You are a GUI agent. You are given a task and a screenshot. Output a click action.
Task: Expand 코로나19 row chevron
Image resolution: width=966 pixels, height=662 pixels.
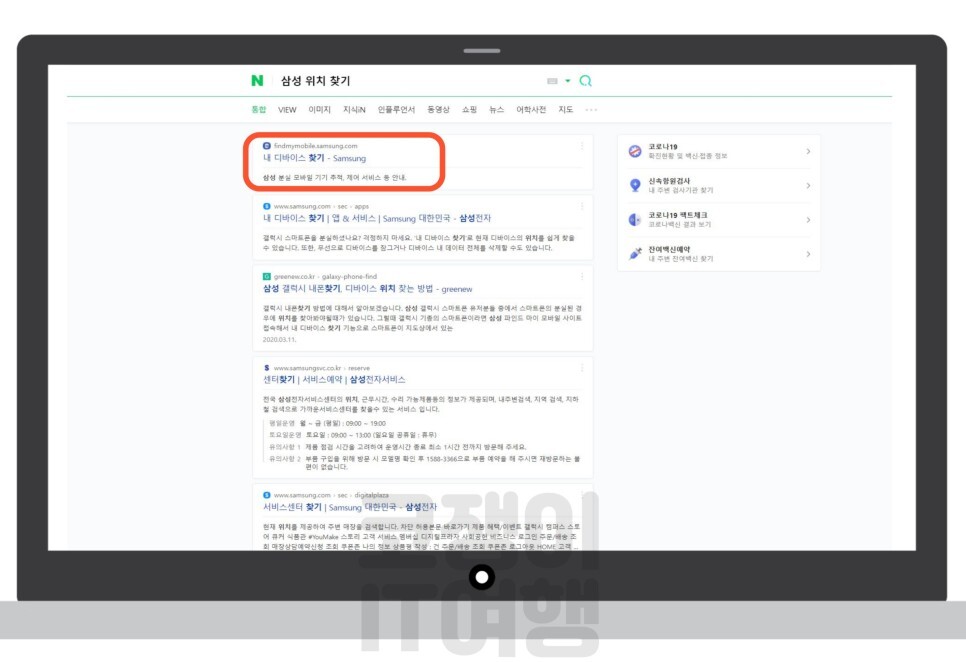[808, 151]
